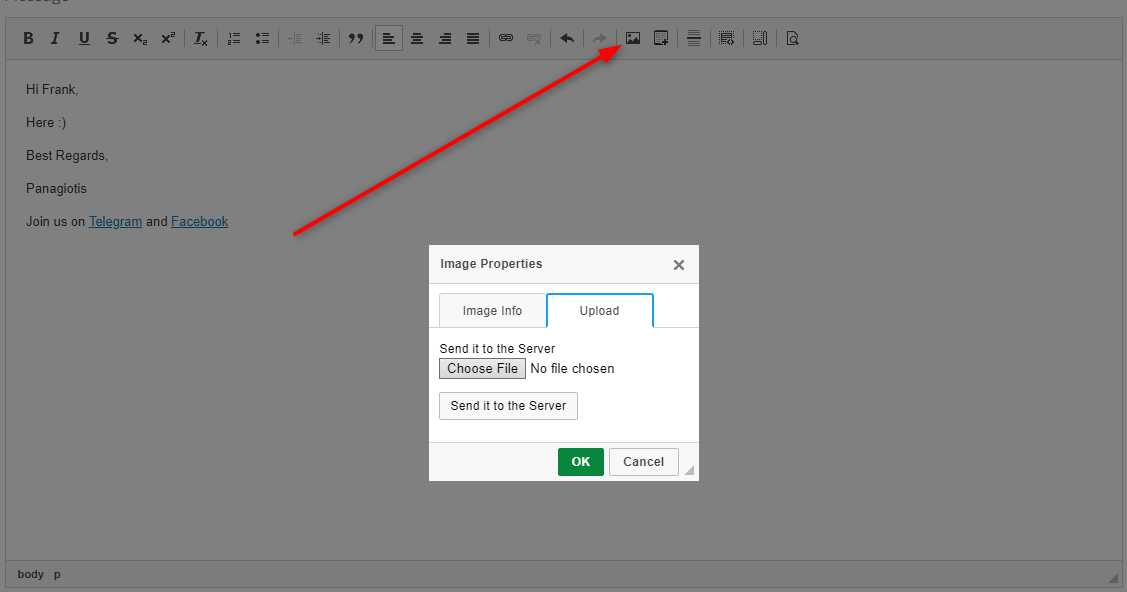Justify the text alignment

tap(473, 38)
